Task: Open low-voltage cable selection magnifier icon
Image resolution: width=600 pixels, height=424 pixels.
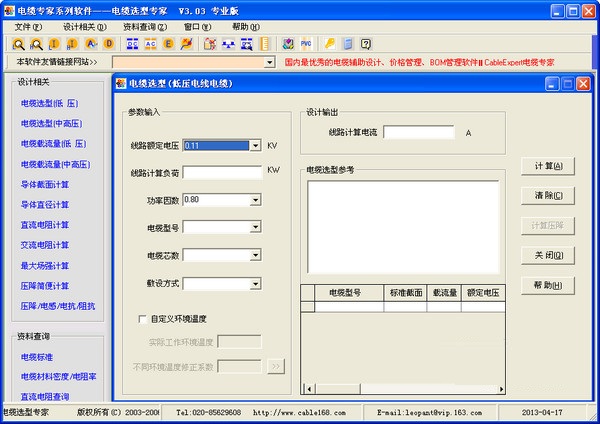Action: (18, 44)
